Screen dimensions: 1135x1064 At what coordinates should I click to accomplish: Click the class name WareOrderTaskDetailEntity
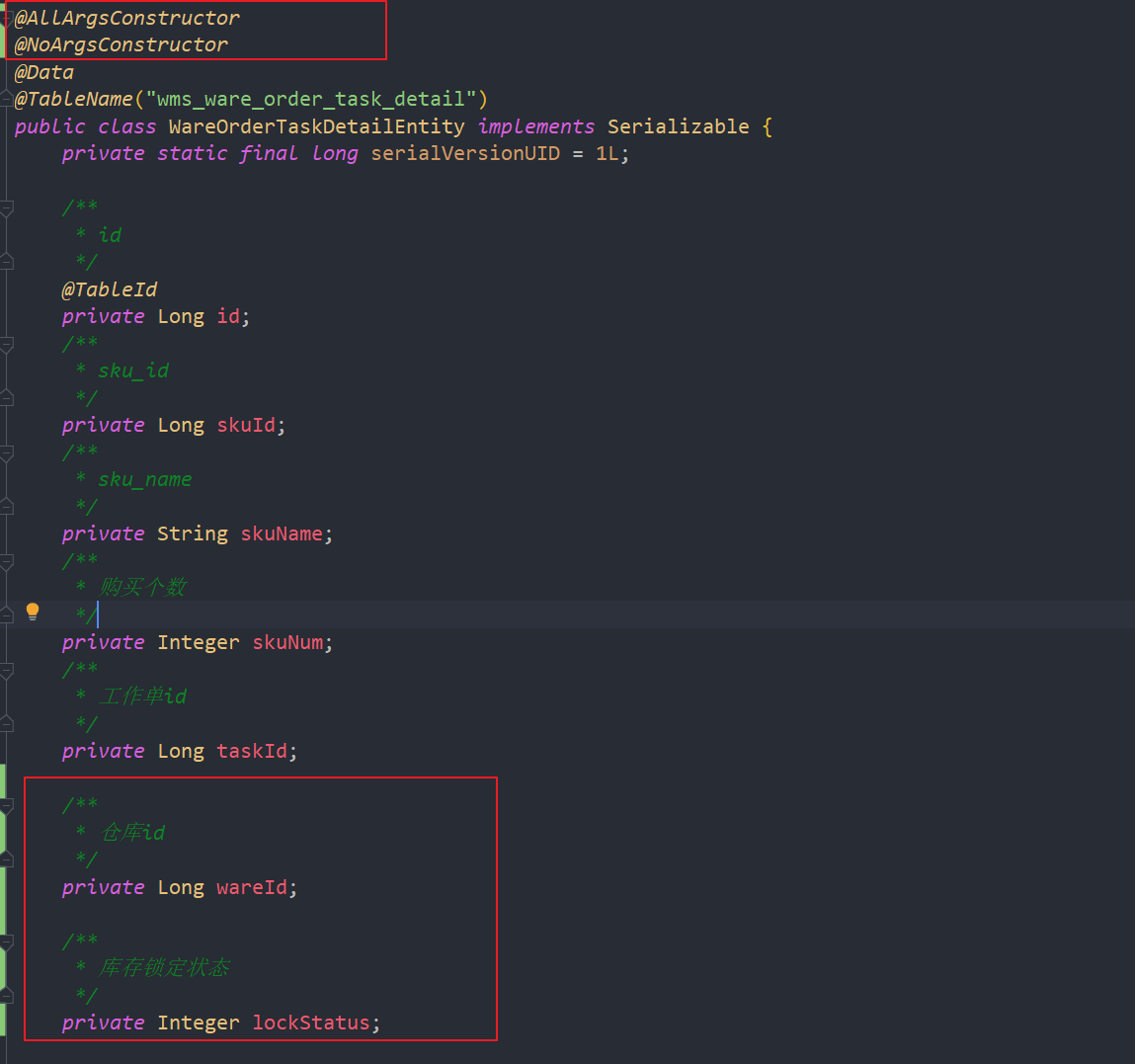coord(317,126)
